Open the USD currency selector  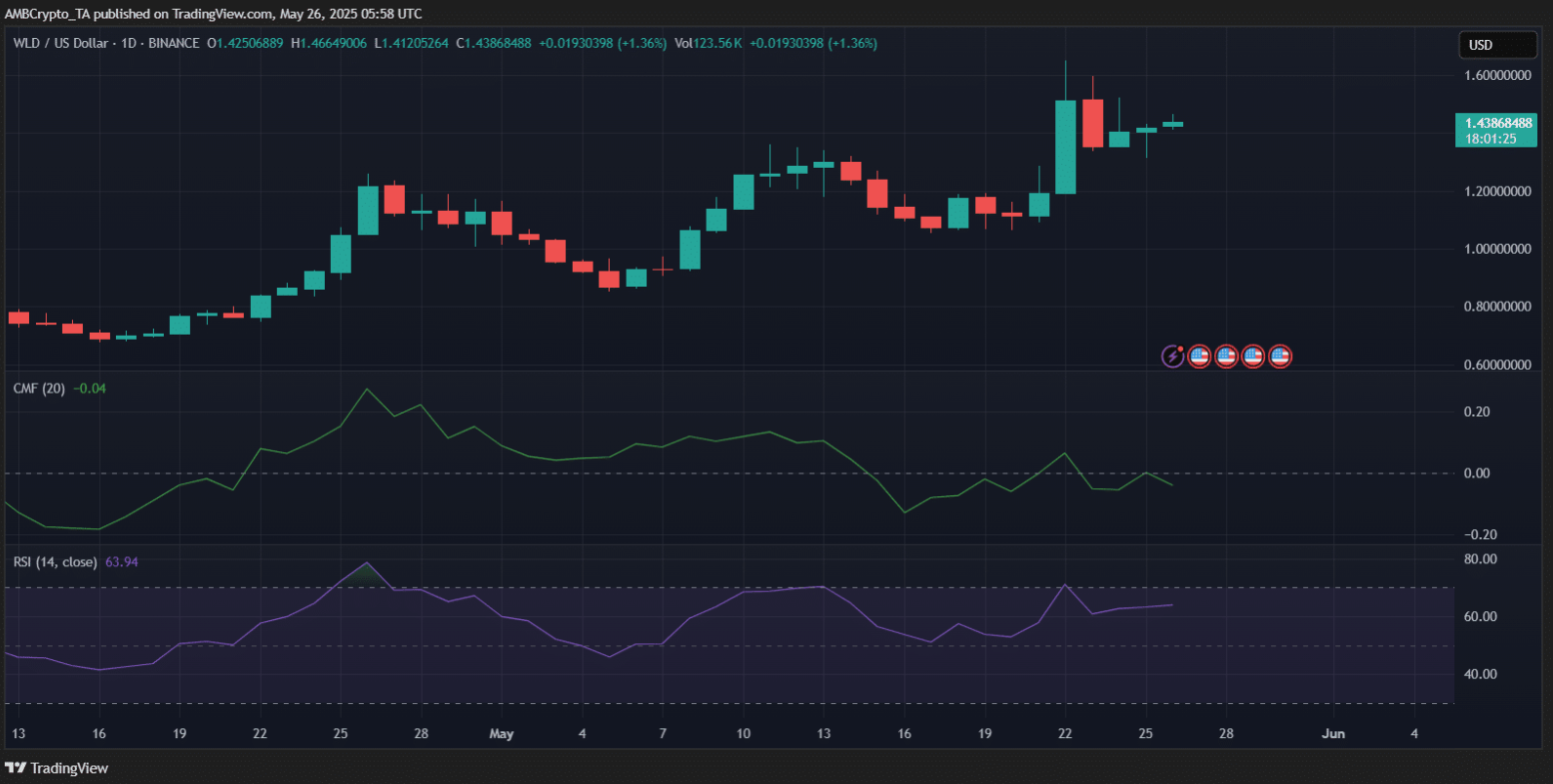(1496, 45)
